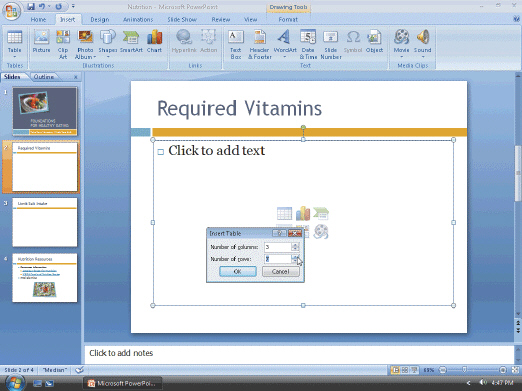Open the WordArt styles gallery

[285, 43]
